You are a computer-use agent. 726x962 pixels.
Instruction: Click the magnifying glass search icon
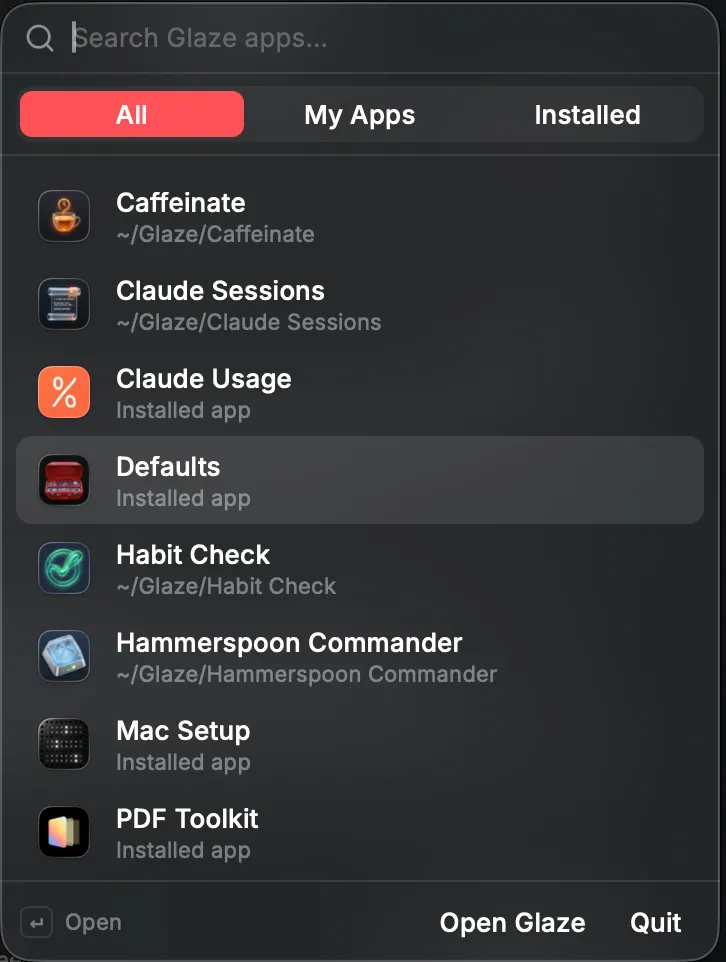tap(40, 38)
